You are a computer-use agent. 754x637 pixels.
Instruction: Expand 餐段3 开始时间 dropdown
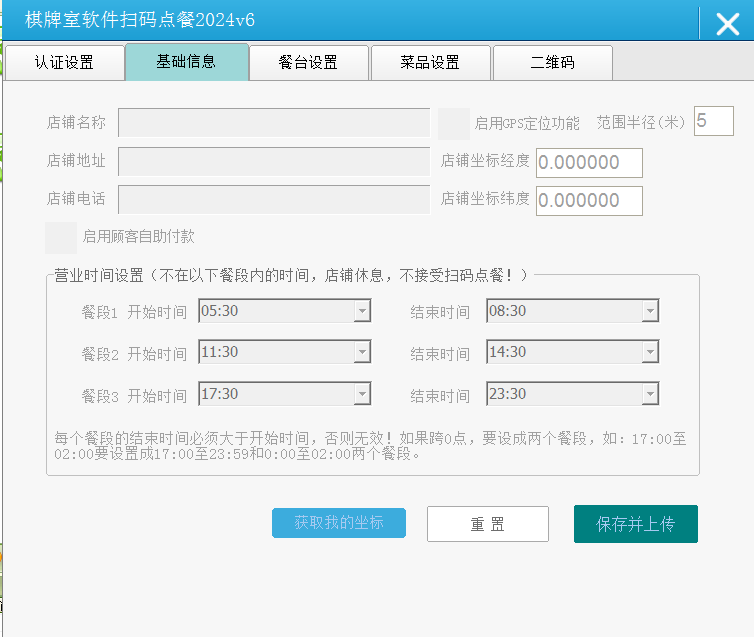tap(362, 395)
